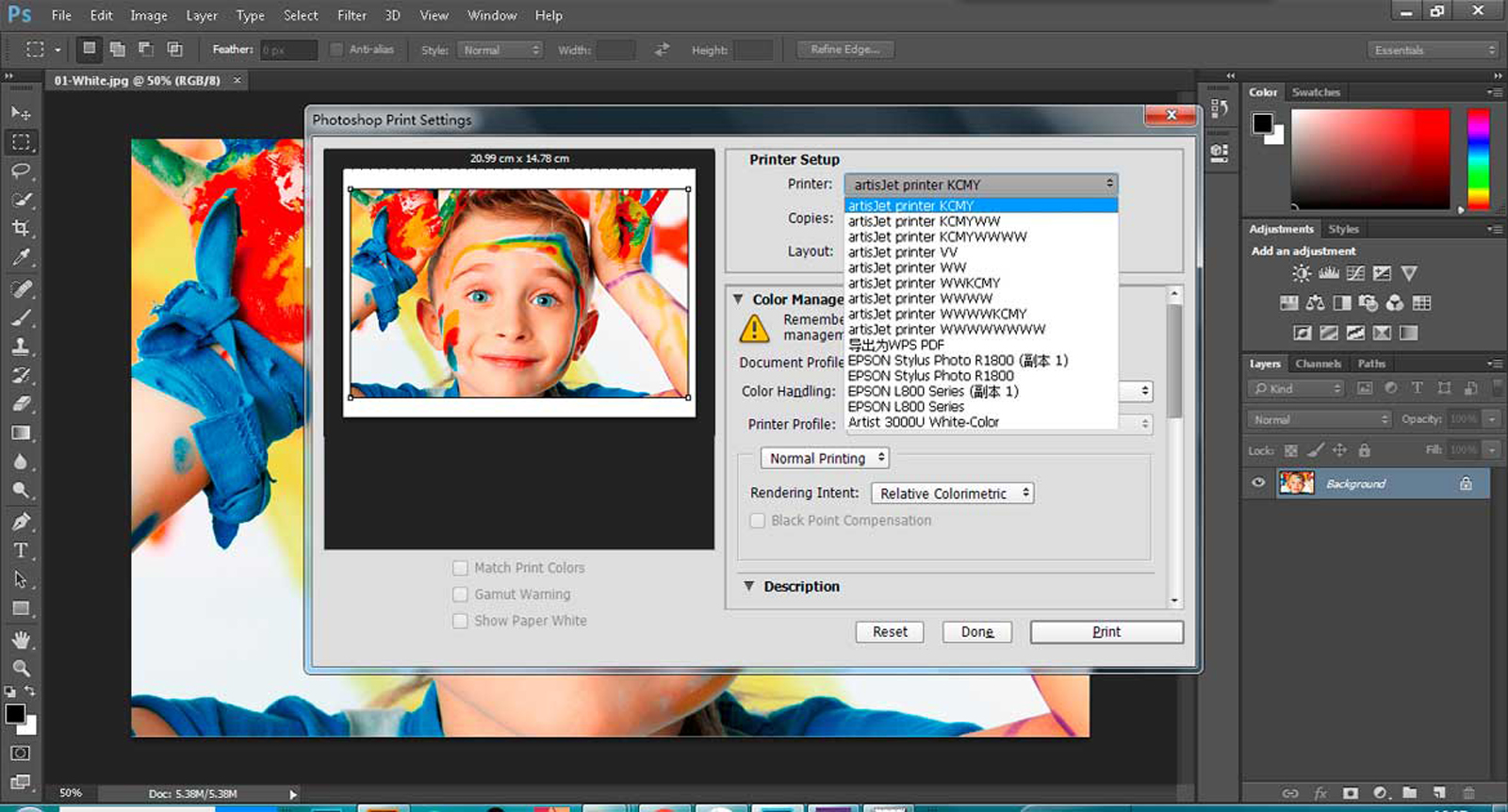This screenshot has height=812, width=1508.
Task: Click the New selection mode button
Action: (x=89, y=48)
